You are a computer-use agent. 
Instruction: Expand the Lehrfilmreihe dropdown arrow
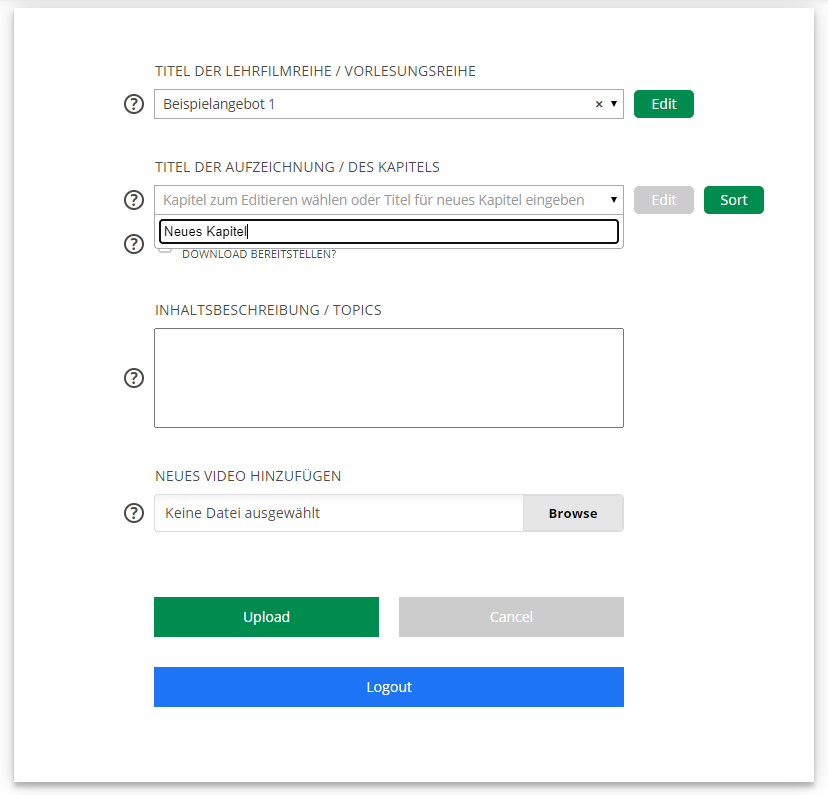pos(613,104)
